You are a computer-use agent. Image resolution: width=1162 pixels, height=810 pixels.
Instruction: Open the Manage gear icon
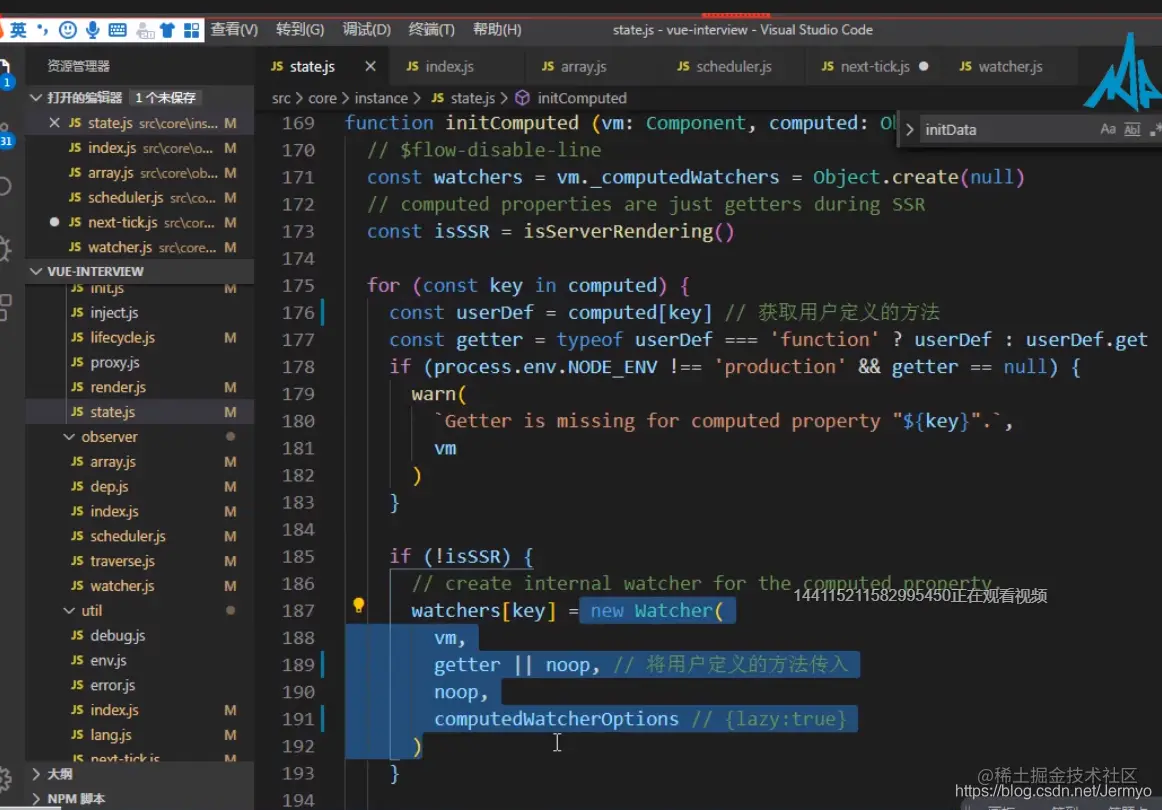pos(4,779)
